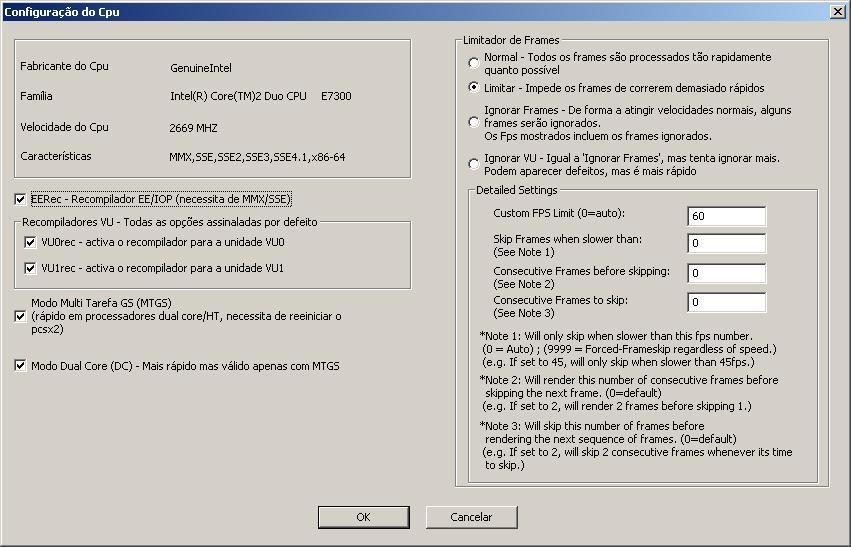Uncheck VU1rec recompiler option
The height and width of the screenshot is (547, 851).
[30, 268]
